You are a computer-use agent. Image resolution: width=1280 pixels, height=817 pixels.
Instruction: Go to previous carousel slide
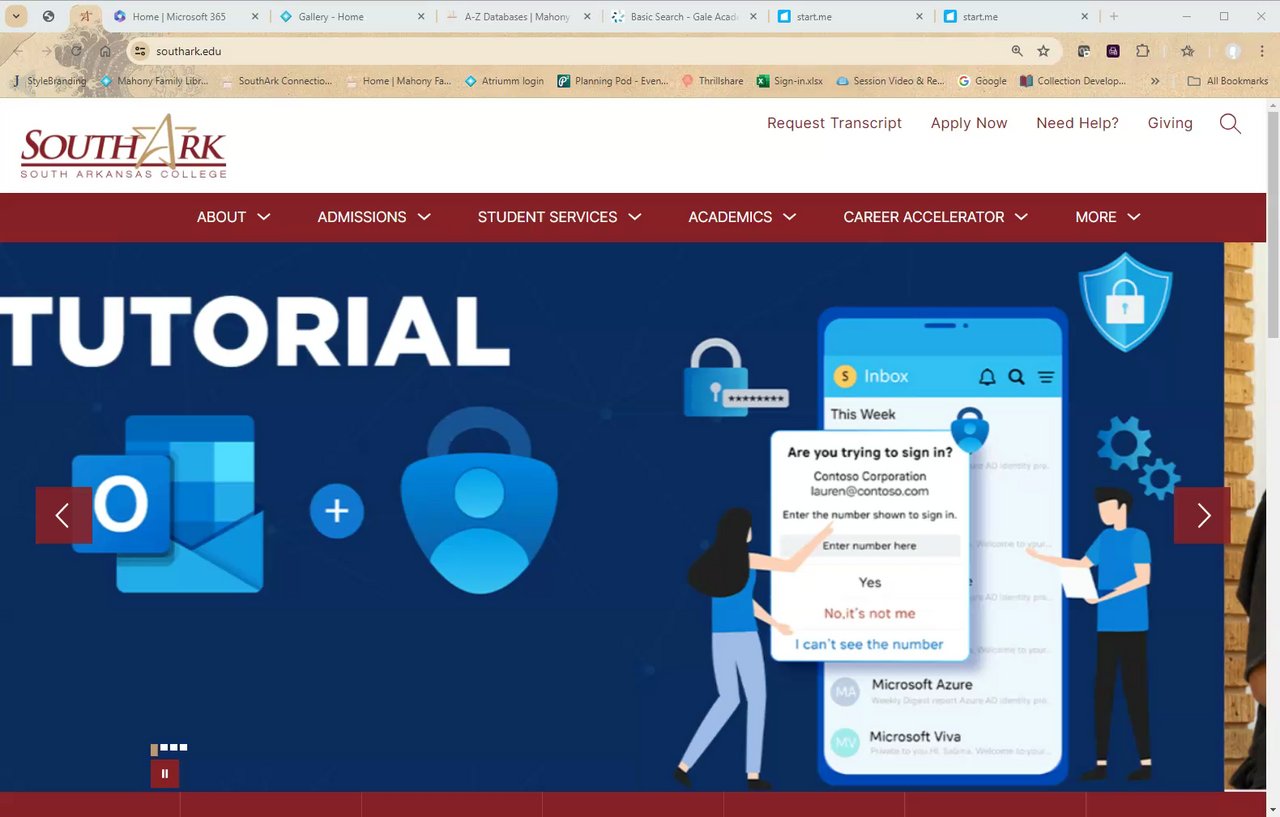tap(63, 515)
